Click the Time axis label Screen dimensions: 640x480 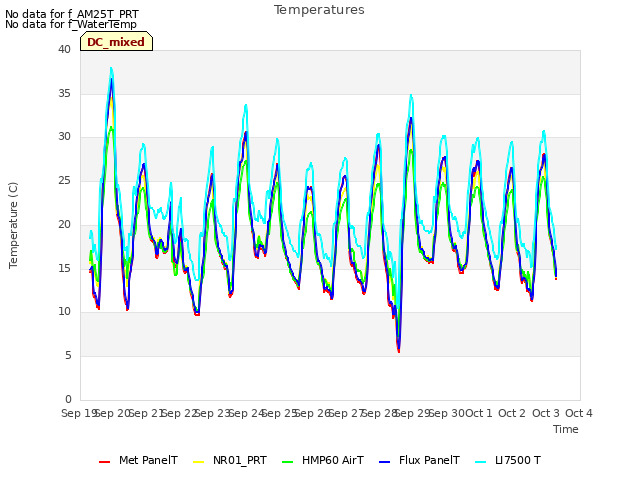[566, 429]
